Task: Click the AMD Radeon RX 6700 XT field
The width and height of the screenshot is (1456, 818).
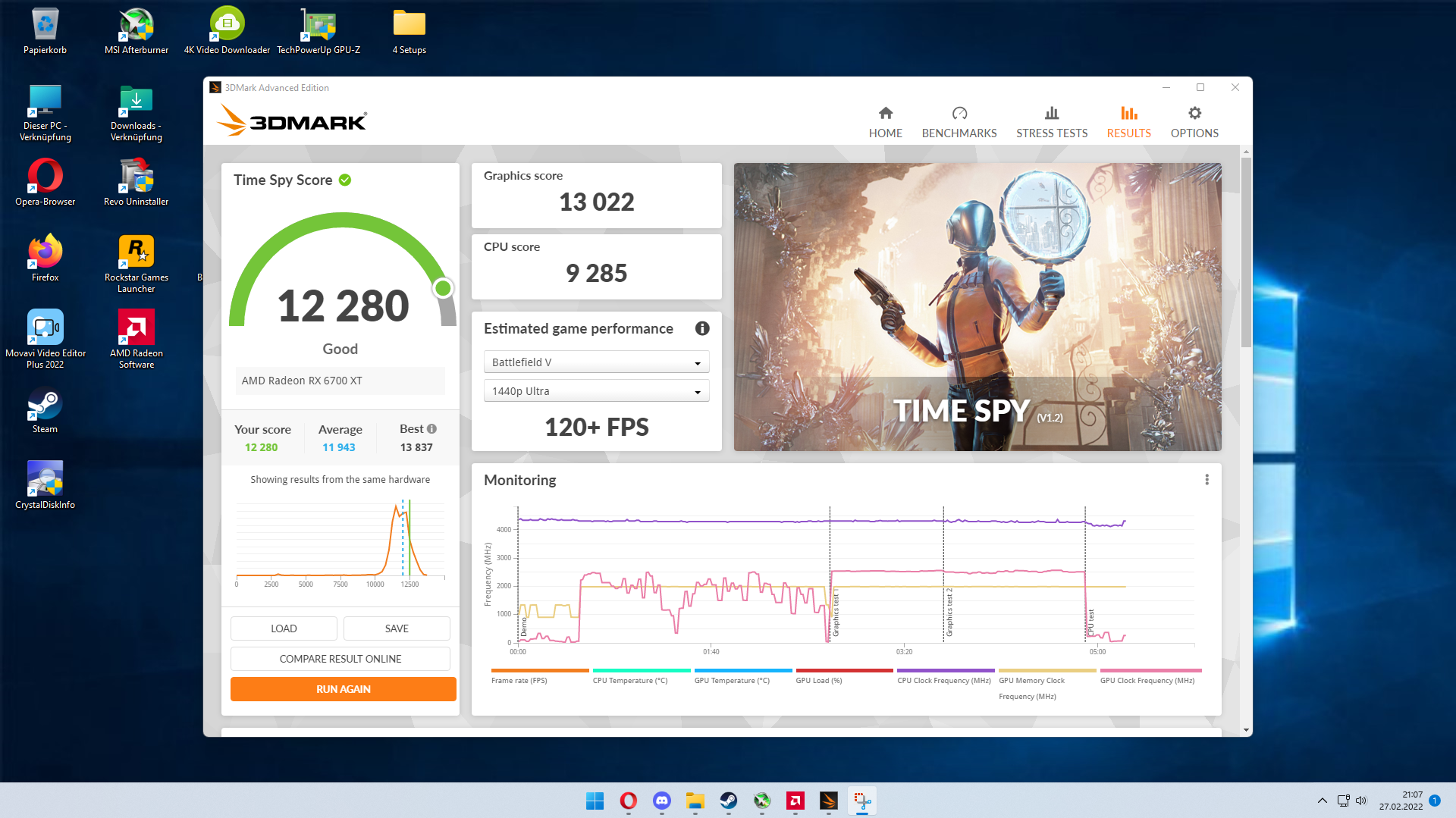Action: (x=340, y=381)
